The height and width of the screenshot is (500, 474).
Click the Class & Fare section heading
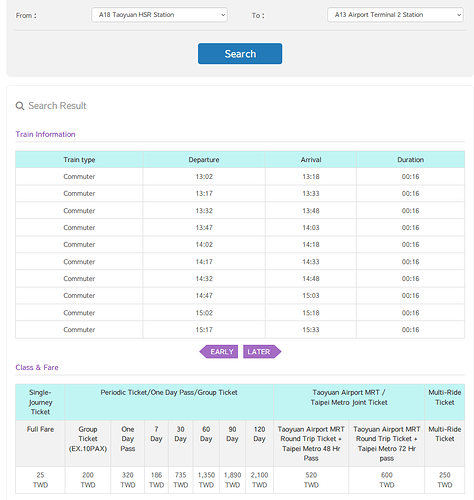point(37,367)
